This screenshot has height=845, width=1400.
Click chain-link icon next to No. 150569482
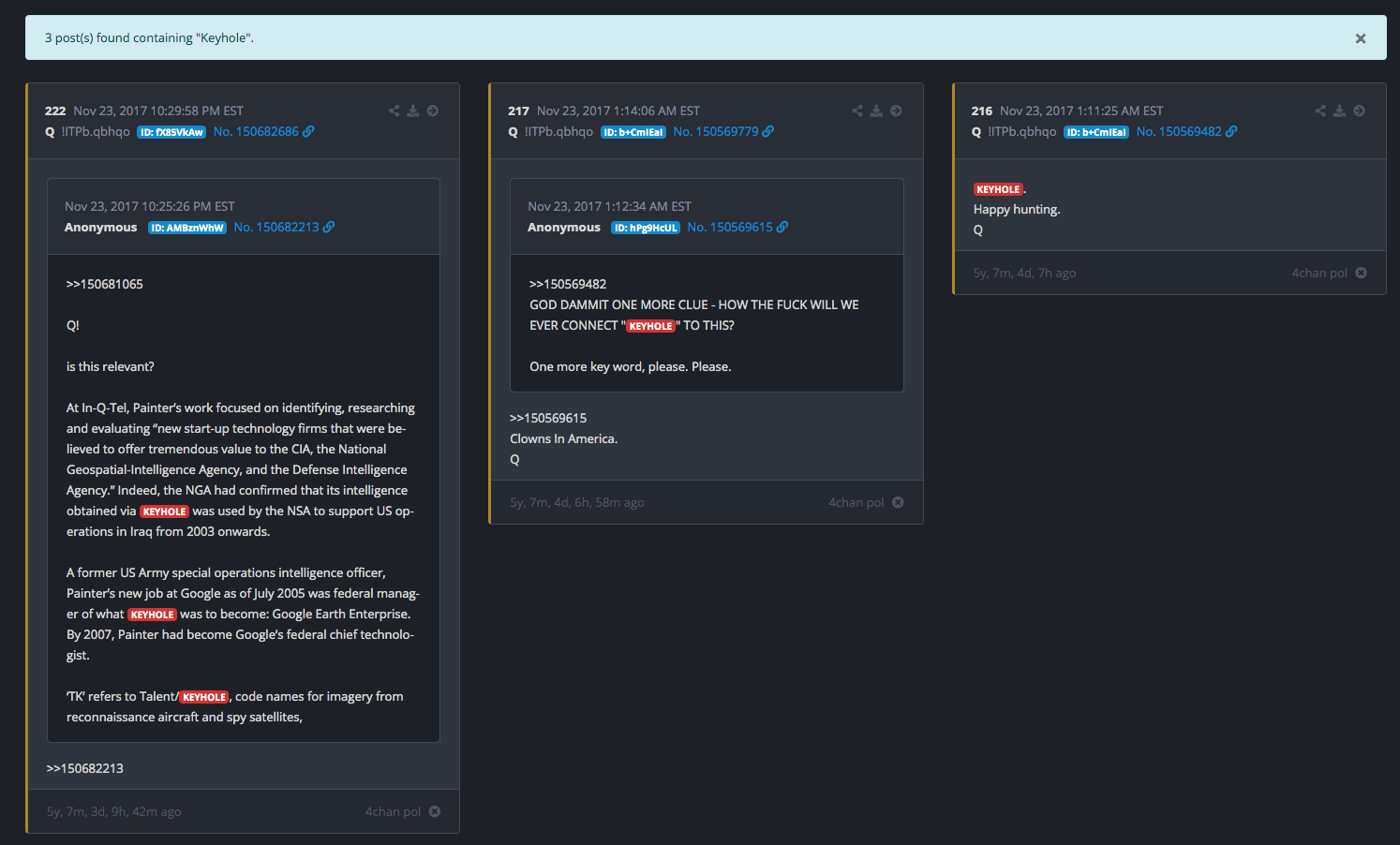1231,132
